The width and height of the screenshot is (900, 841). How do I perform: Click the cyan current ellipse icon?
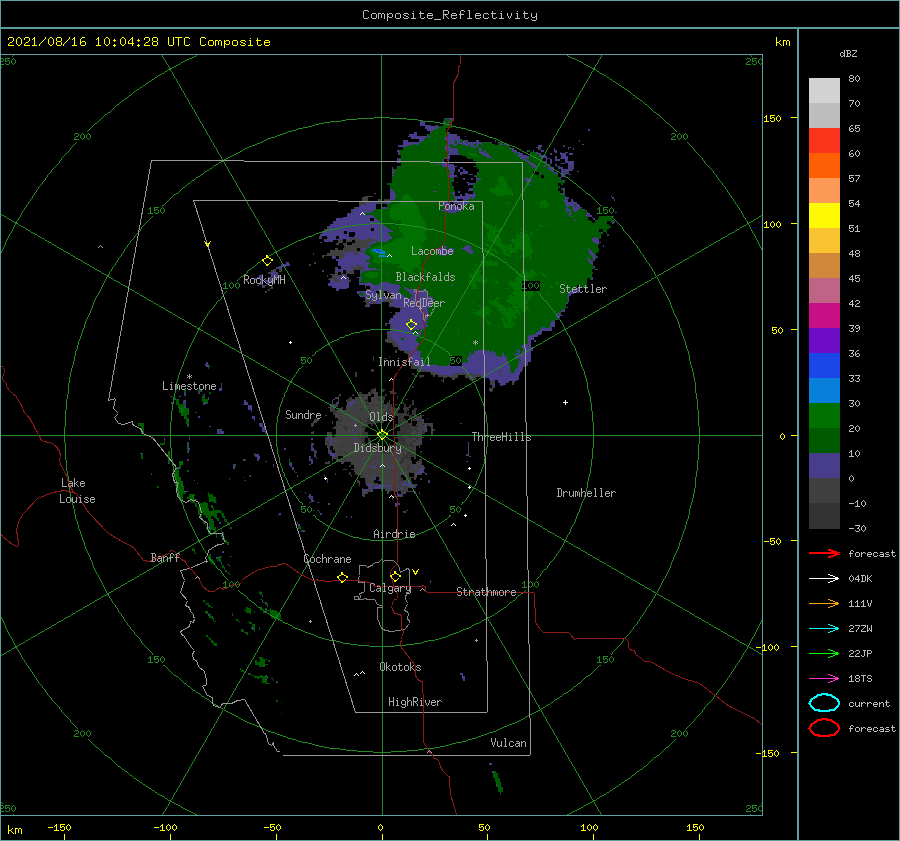[x=824, y=703]
